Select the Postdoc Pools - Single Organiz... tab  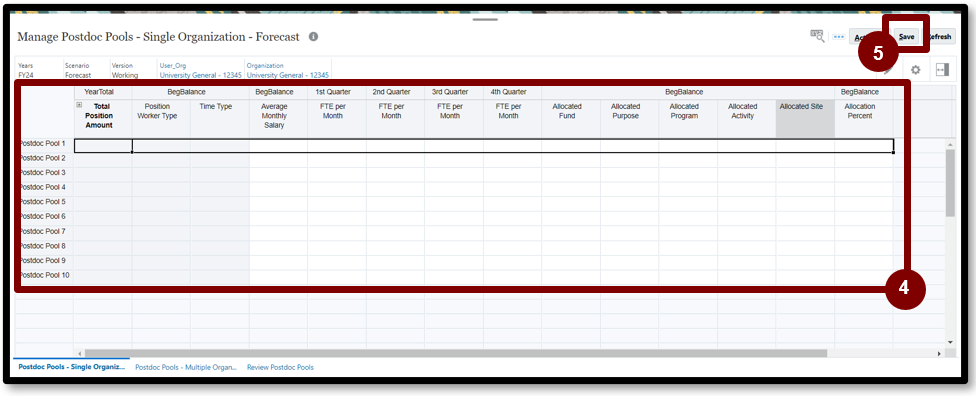click(x=72, y=367)
